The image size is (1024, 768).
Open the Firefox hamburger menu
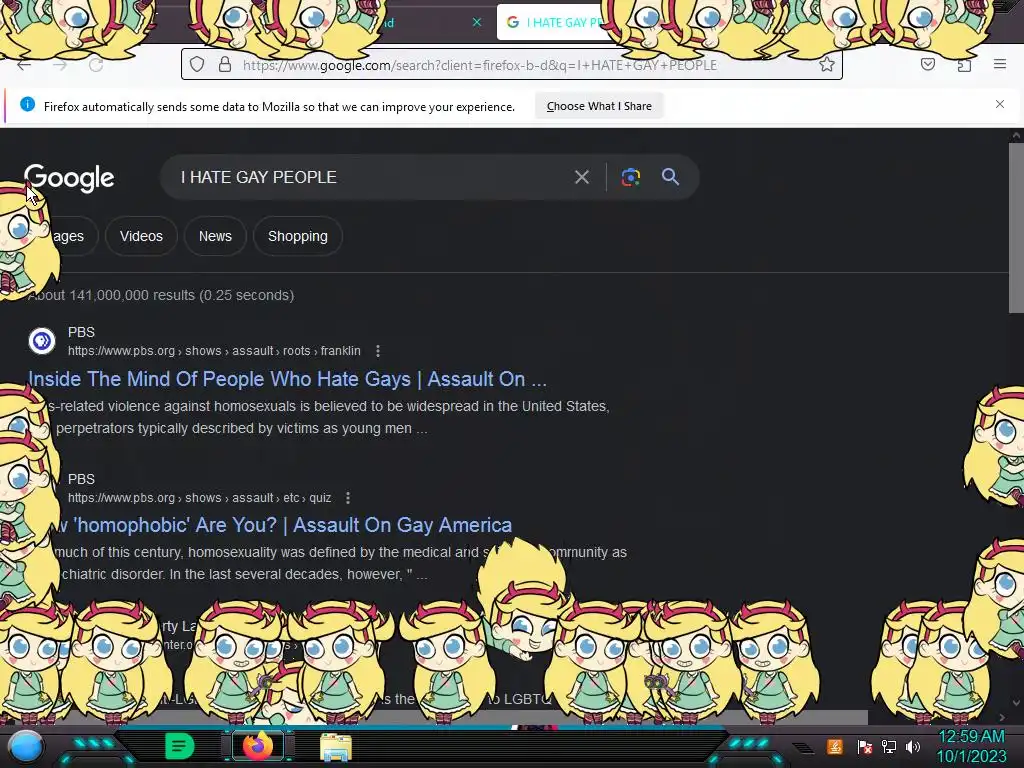click(1000, 64)
